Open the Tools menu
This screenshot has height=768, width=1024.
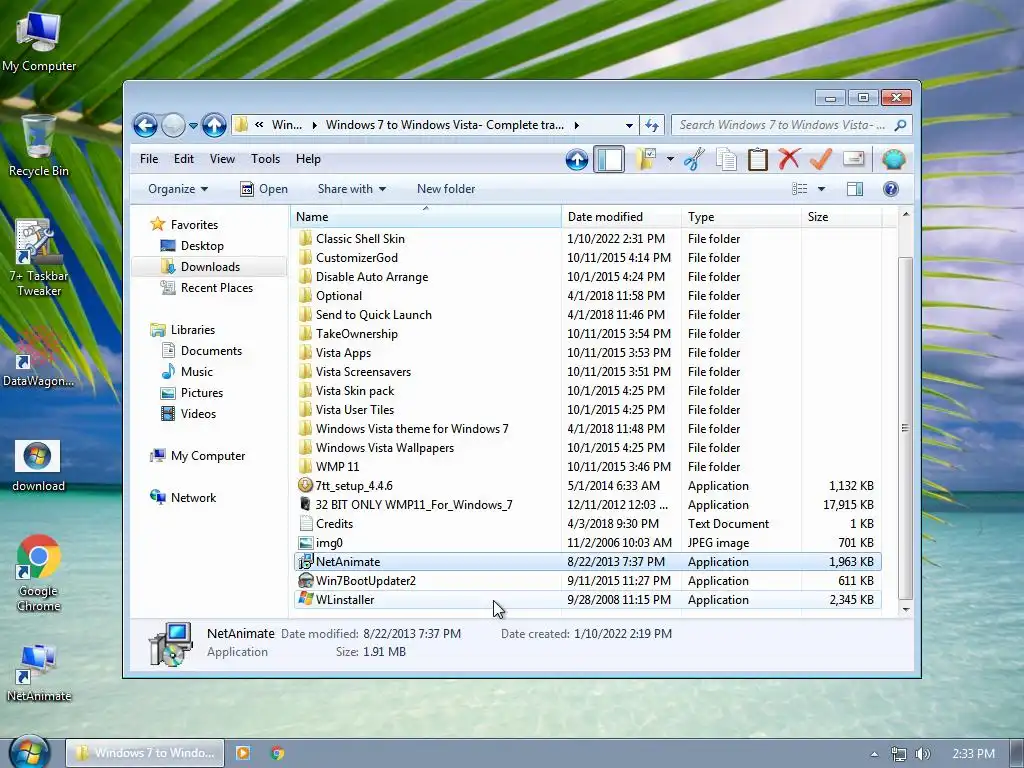(265, 159)
